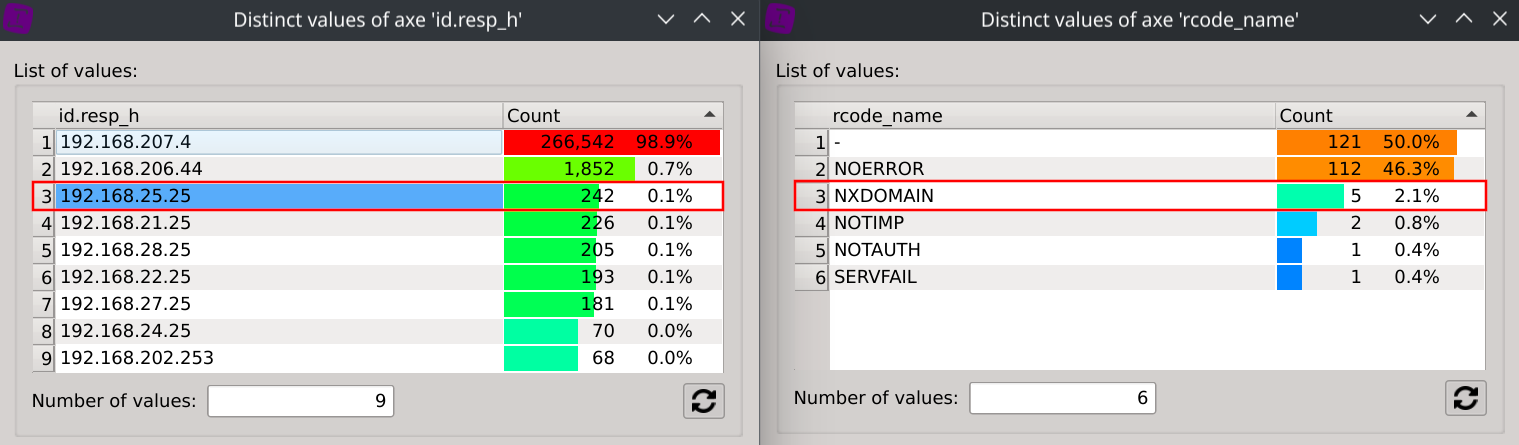Edit the number of values field showing 6
The image size is (1519, 445).
1062,398
